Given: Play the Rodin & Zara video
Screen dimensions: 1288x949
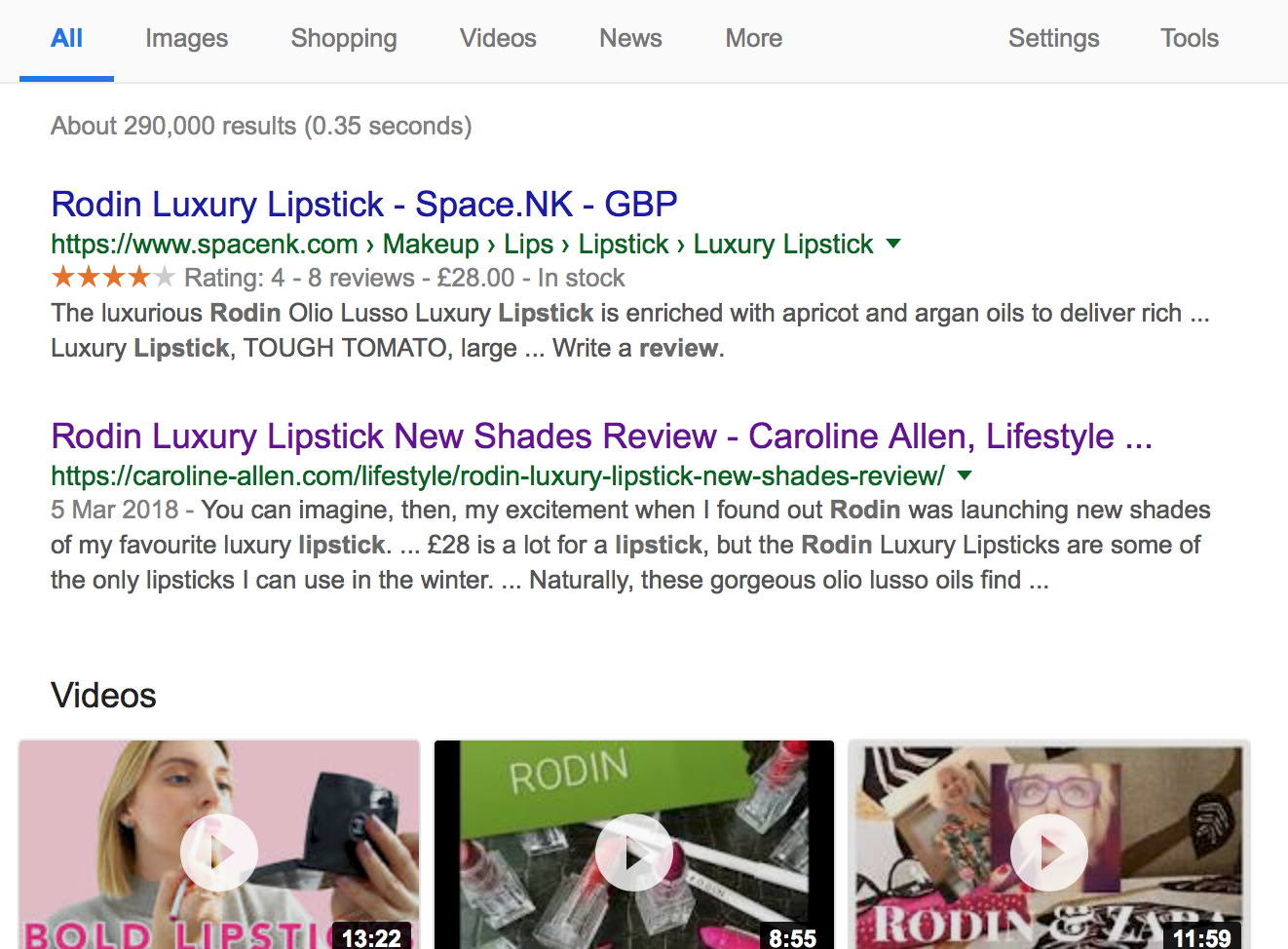Looking at the screenshot, I should pyautogui.click(x=1048, y=853).
